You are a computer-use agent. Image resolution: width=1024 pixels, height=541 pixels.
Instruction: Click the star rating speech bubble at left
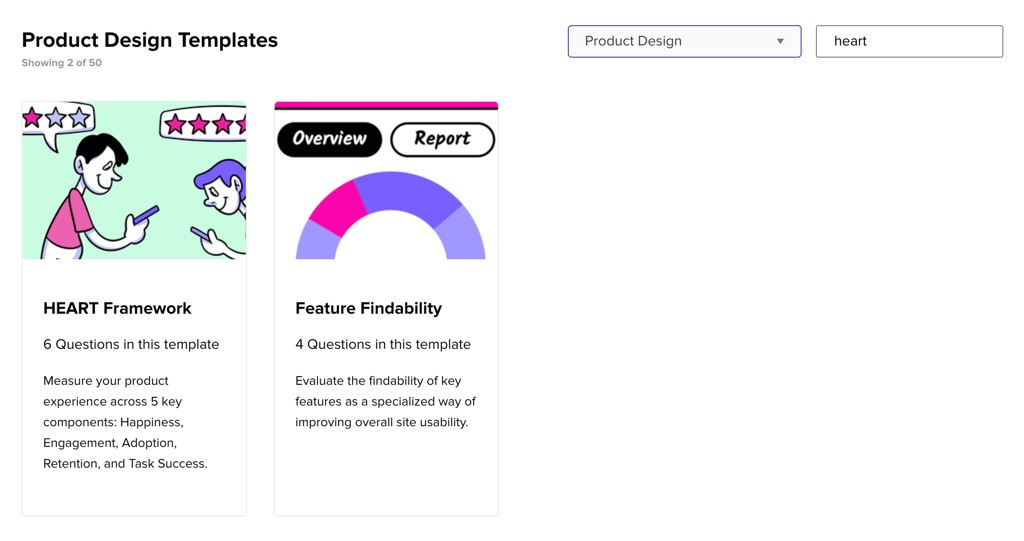click(57, 120)
